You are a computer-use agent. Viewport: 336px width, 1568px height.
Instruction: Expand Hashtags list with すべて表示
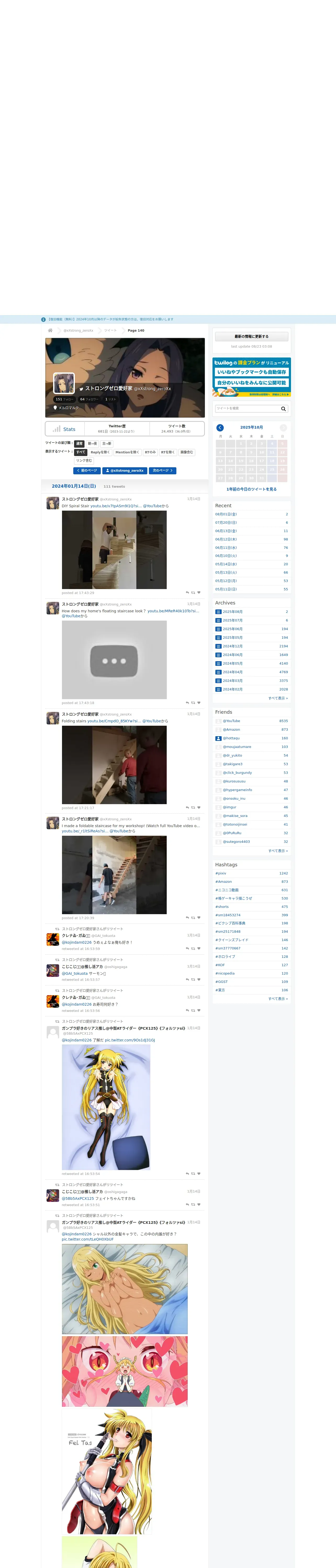pos(278,999)
